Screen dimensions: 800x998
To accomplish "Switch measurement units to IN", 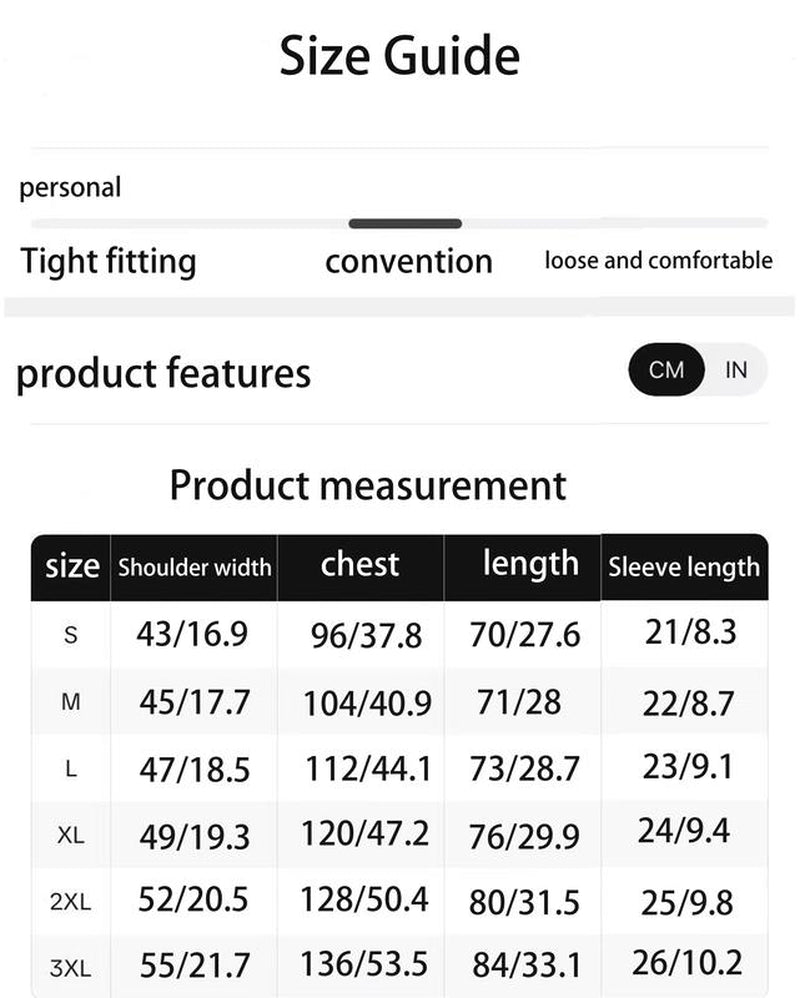I will pos(736,370).
